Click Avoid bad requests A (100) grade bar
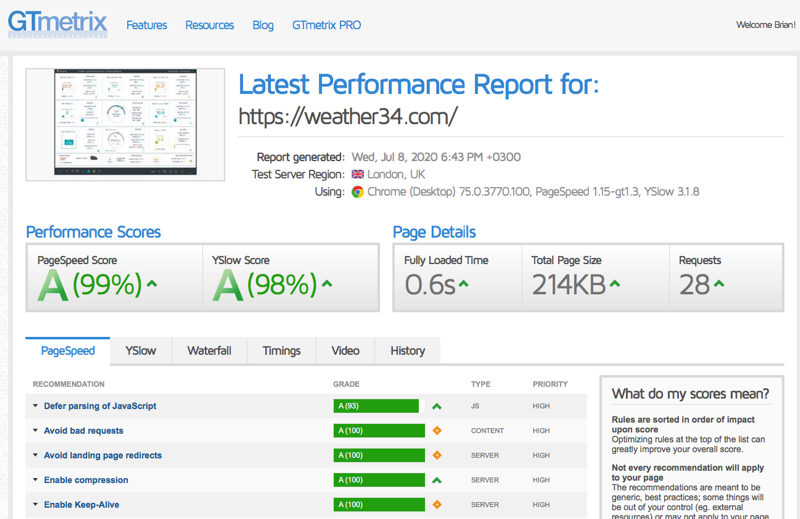The width and height of the screenshot is (800, 519). pos(379,431)
